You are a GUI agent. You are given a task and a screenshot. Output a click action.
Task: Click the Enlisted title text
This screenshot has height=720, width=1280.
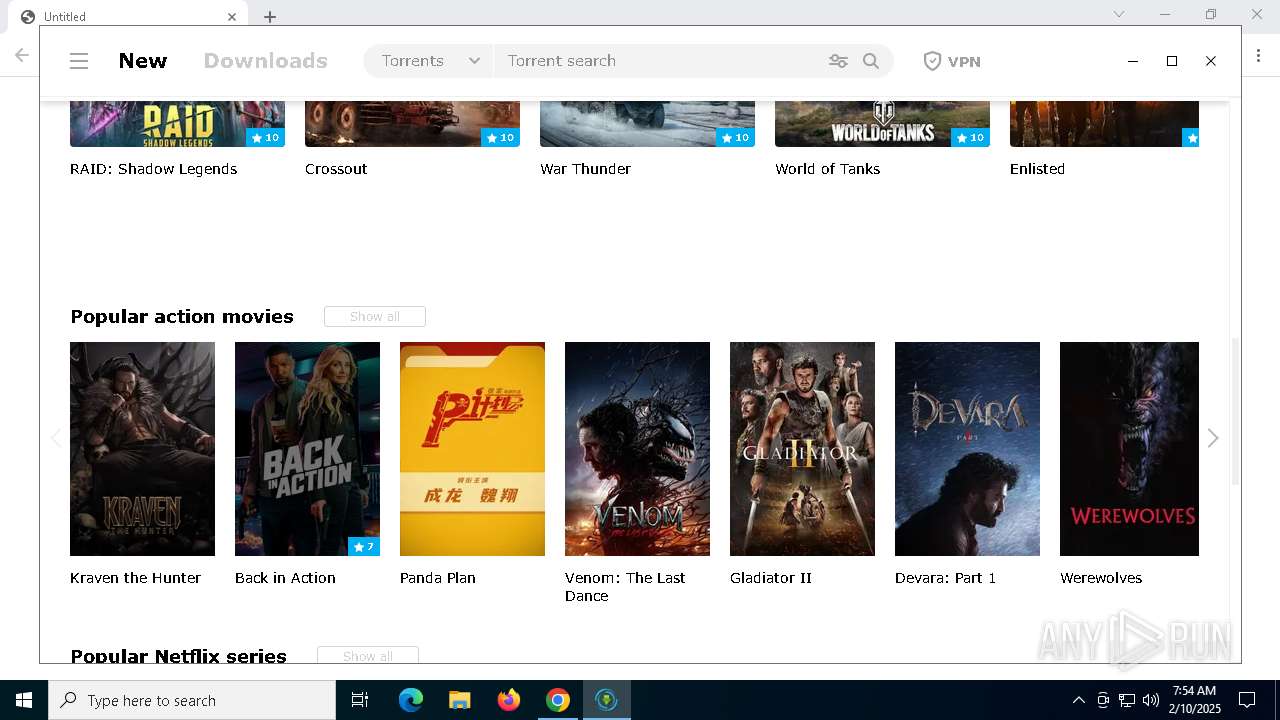tap(1037, 169)
